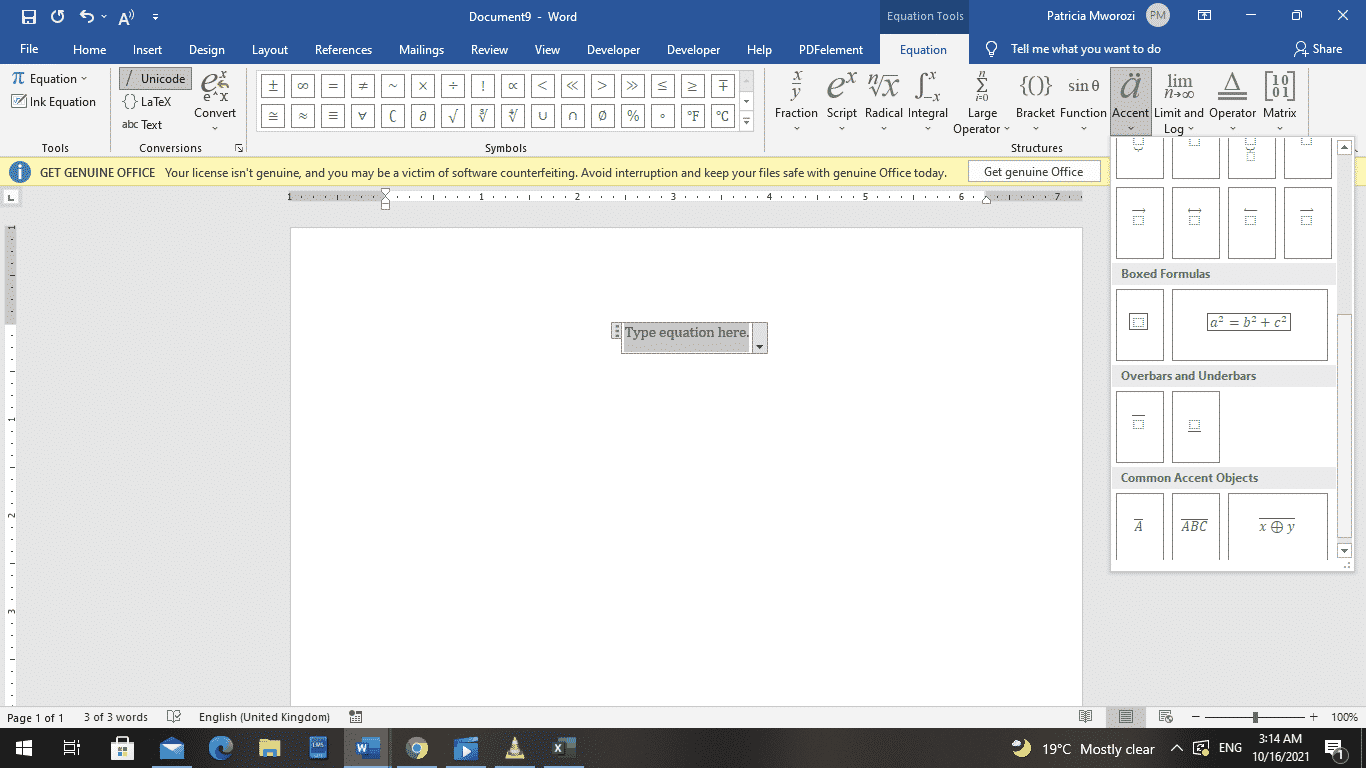Open the Equation gallery dropdown

coord(51,78)
